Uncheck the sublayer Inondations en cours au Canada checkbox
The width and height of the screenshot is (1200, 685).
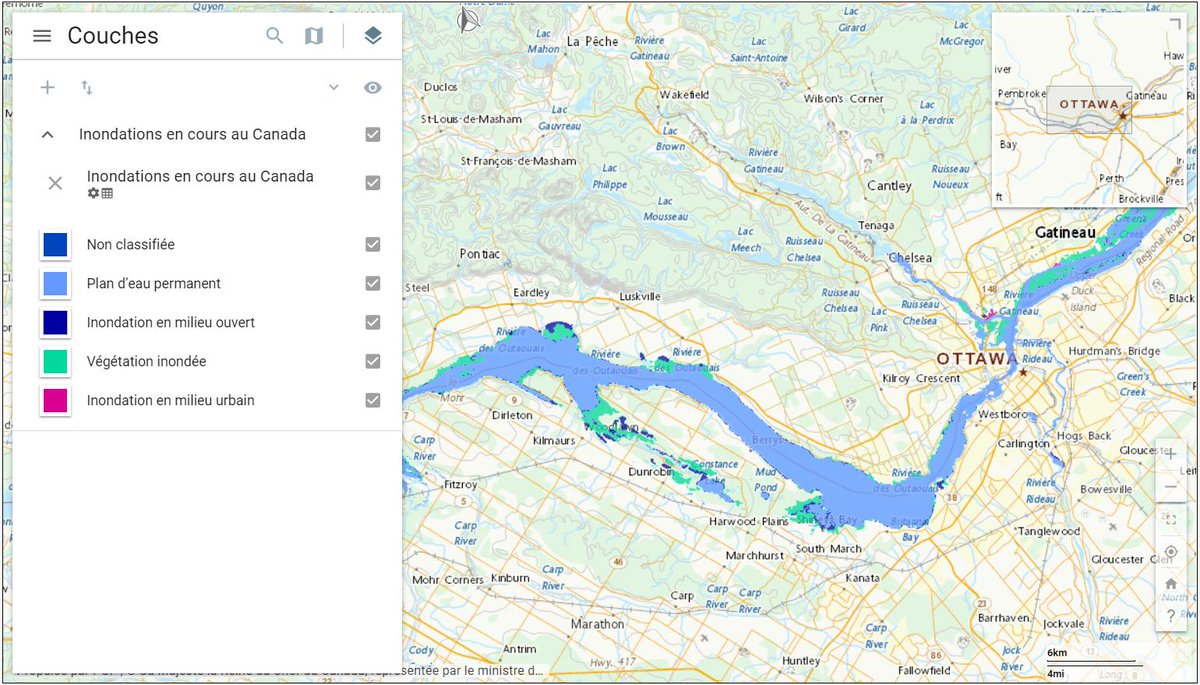coord(373,183)
